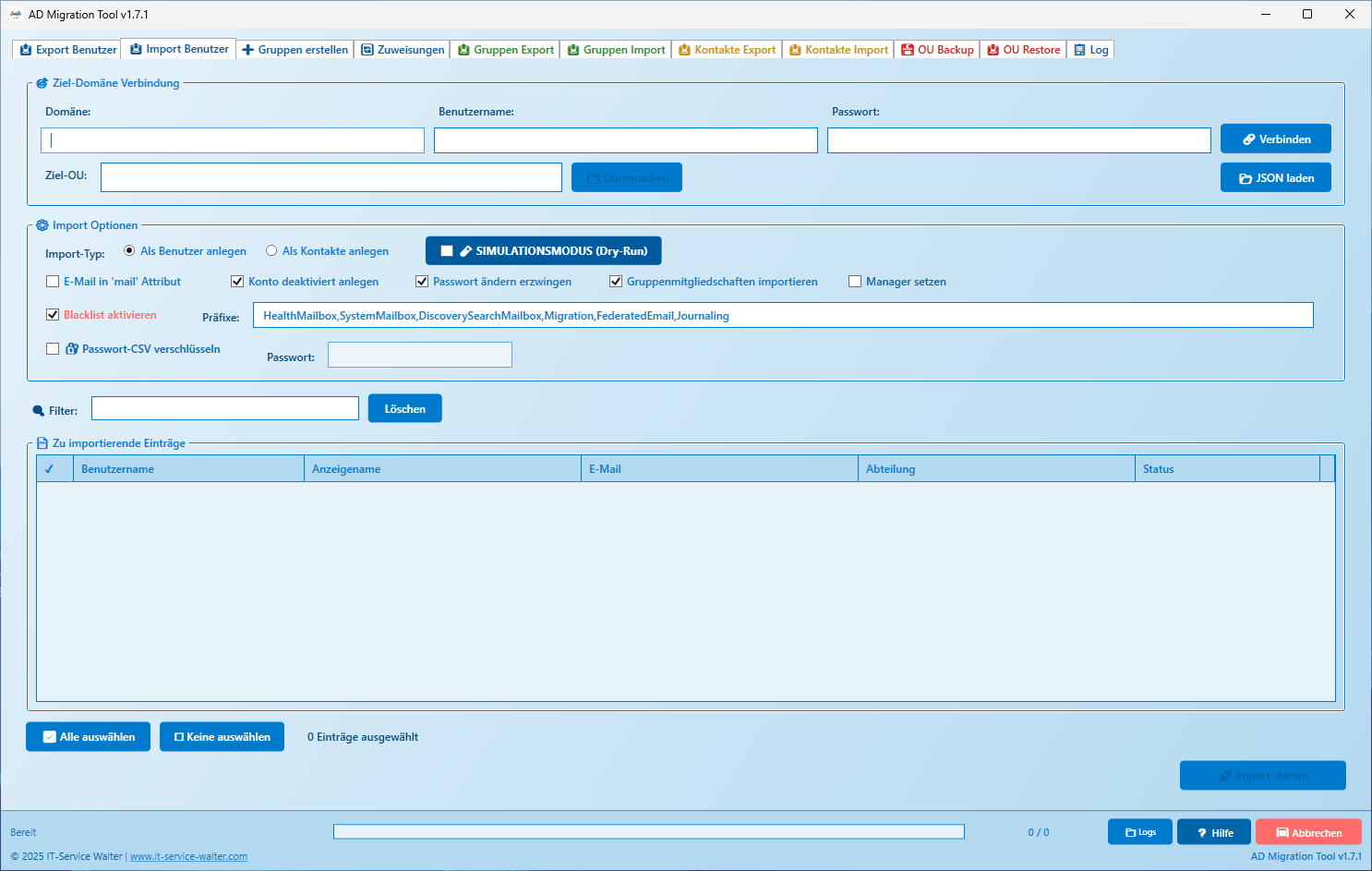Click the Domäne input field

pyautogui.click(x=233, y=140)
